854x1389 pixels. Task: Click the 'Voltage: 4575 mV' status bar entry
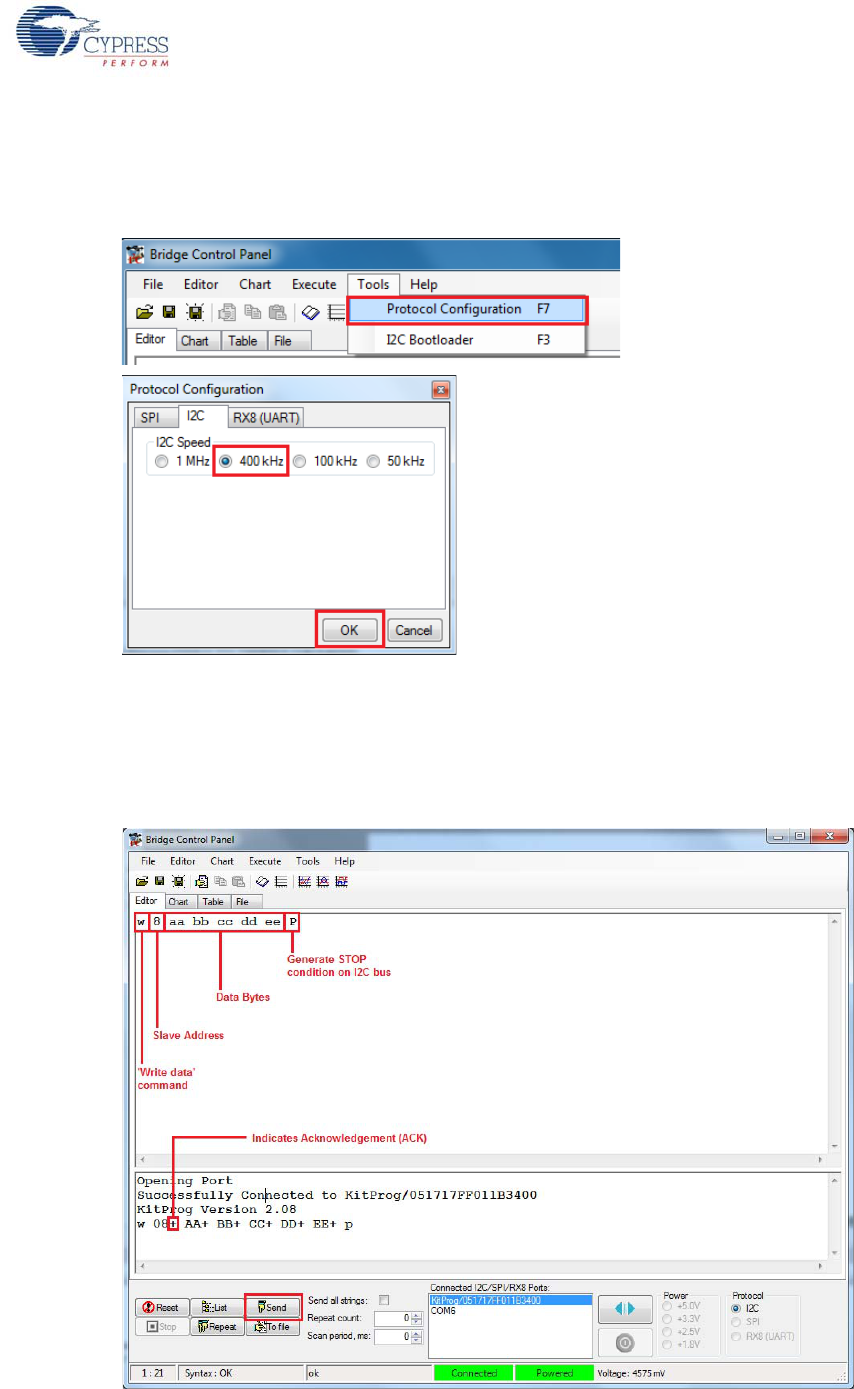click(630, 1373)
